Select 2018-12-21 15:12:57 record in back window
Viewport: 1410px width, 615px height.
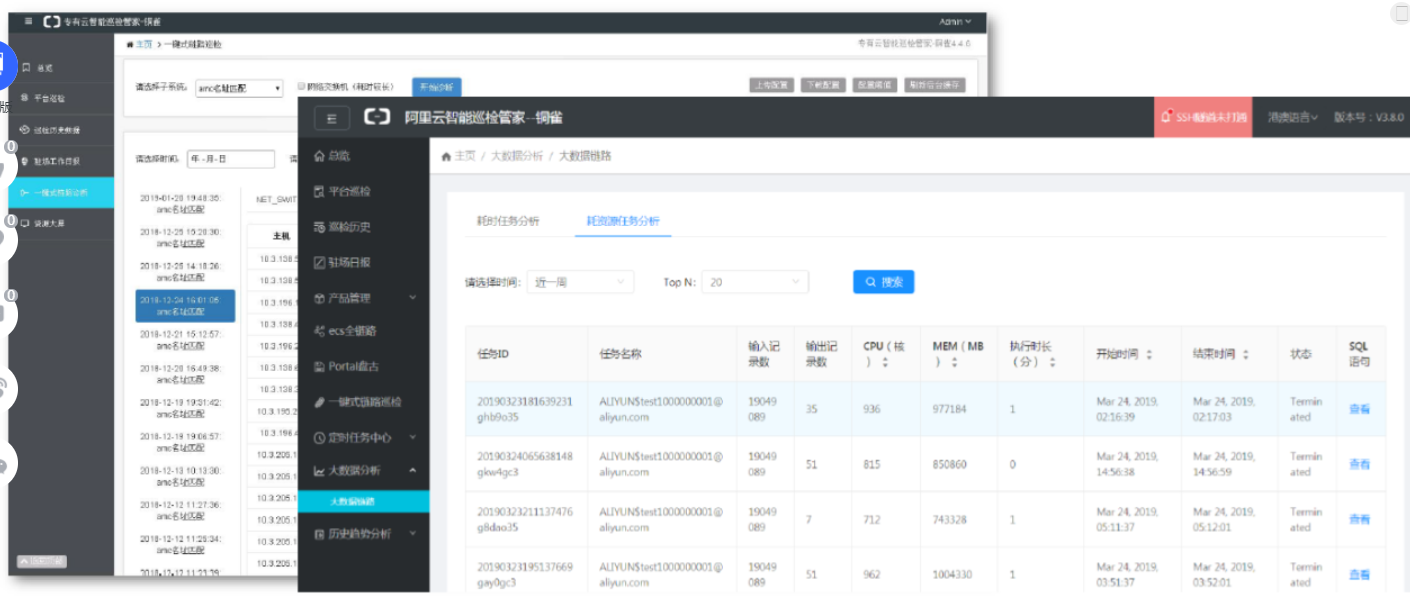[x=181, y=340]
